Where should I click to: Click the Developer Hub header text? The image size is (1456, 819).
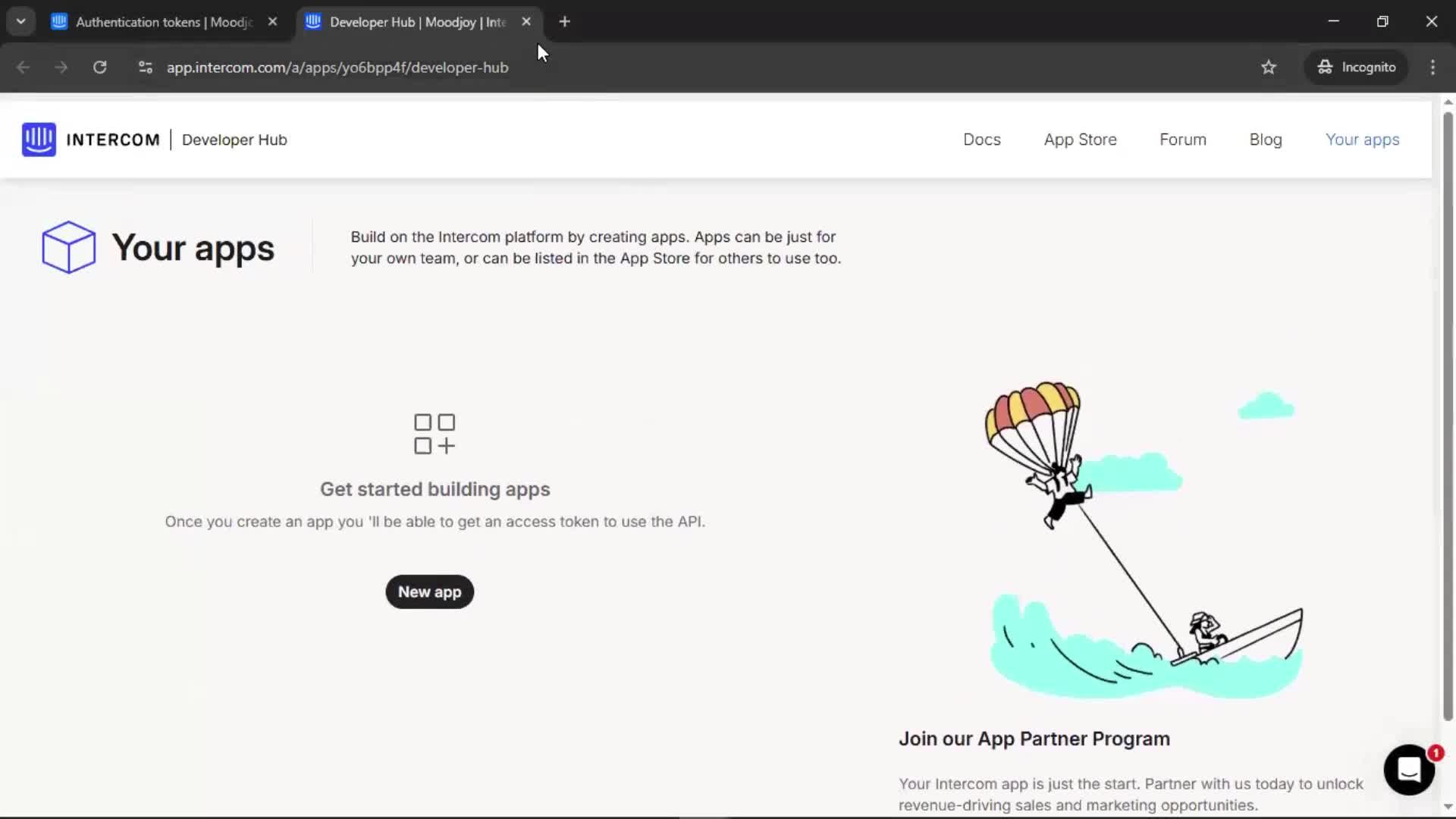click(234, 140)
